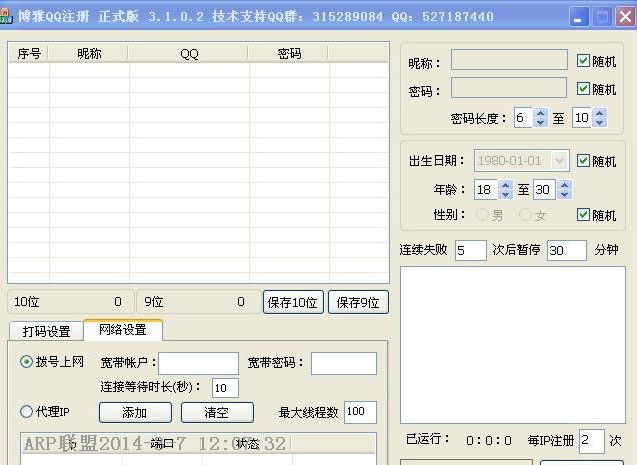Close the 博雅QQ注册 window
Viewport: 637px width, 465px height.
coord(625,17)
